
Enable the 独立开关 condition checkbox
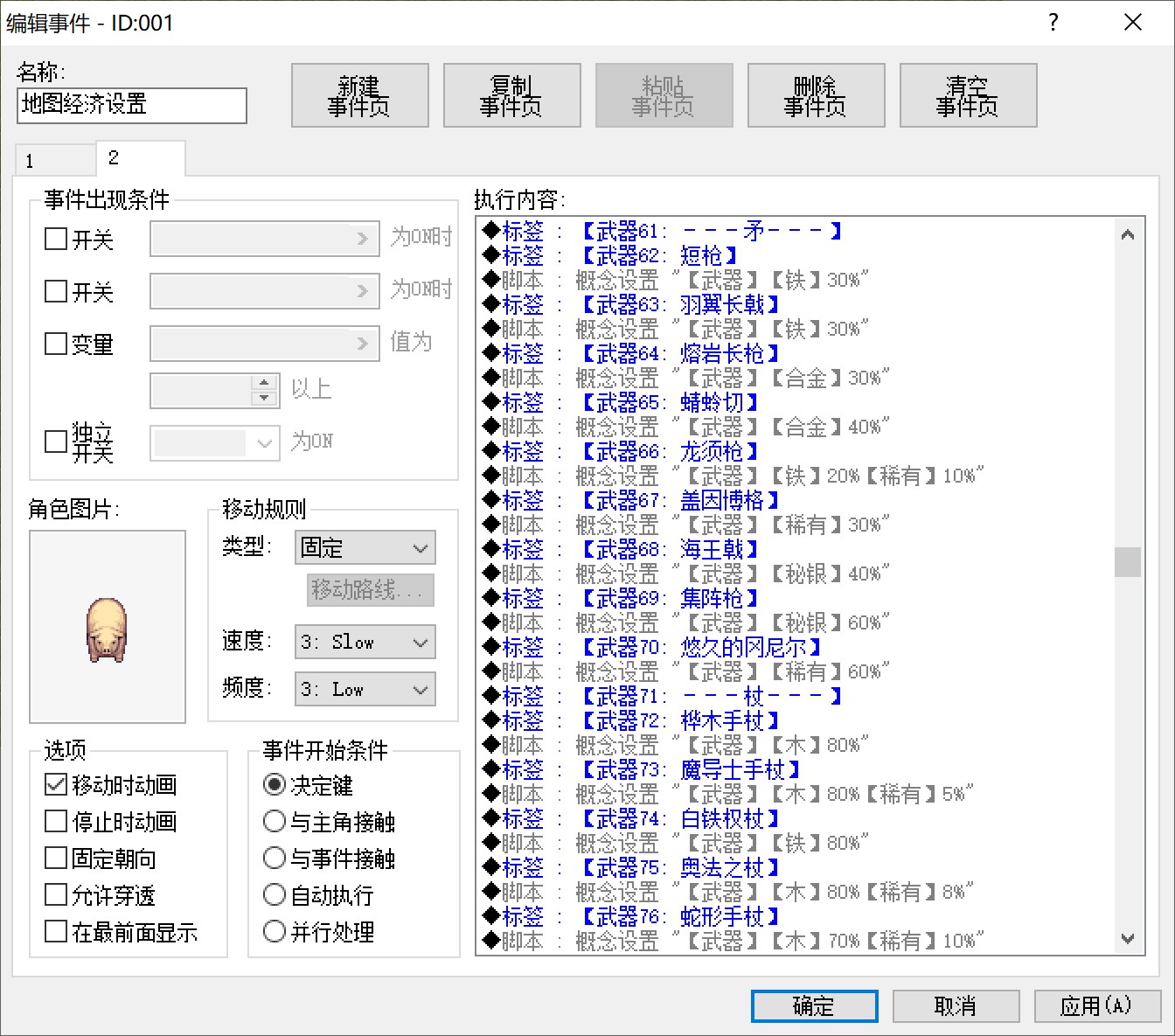(x=56, y=442)
